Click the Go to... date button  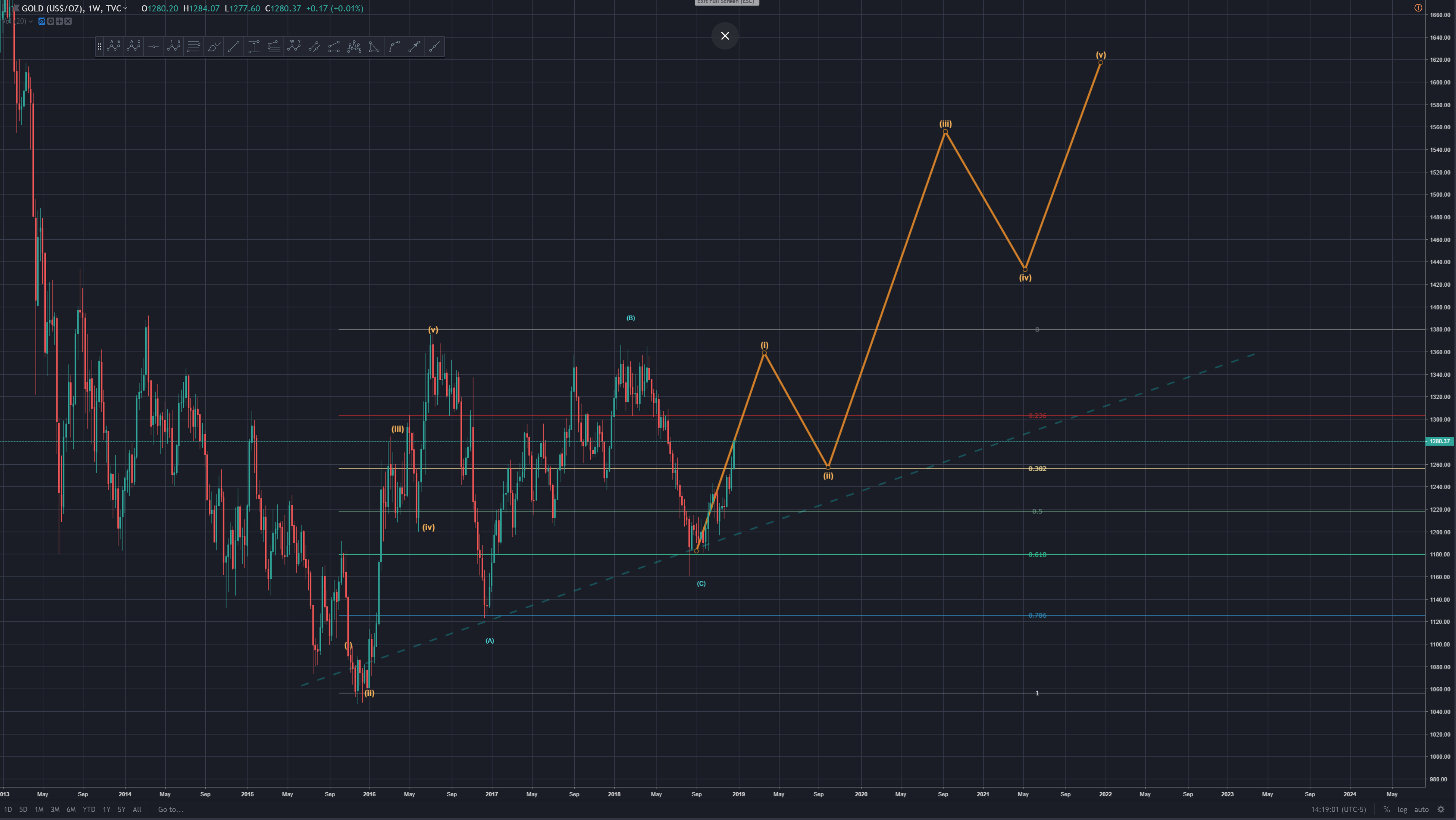(170, 809)
